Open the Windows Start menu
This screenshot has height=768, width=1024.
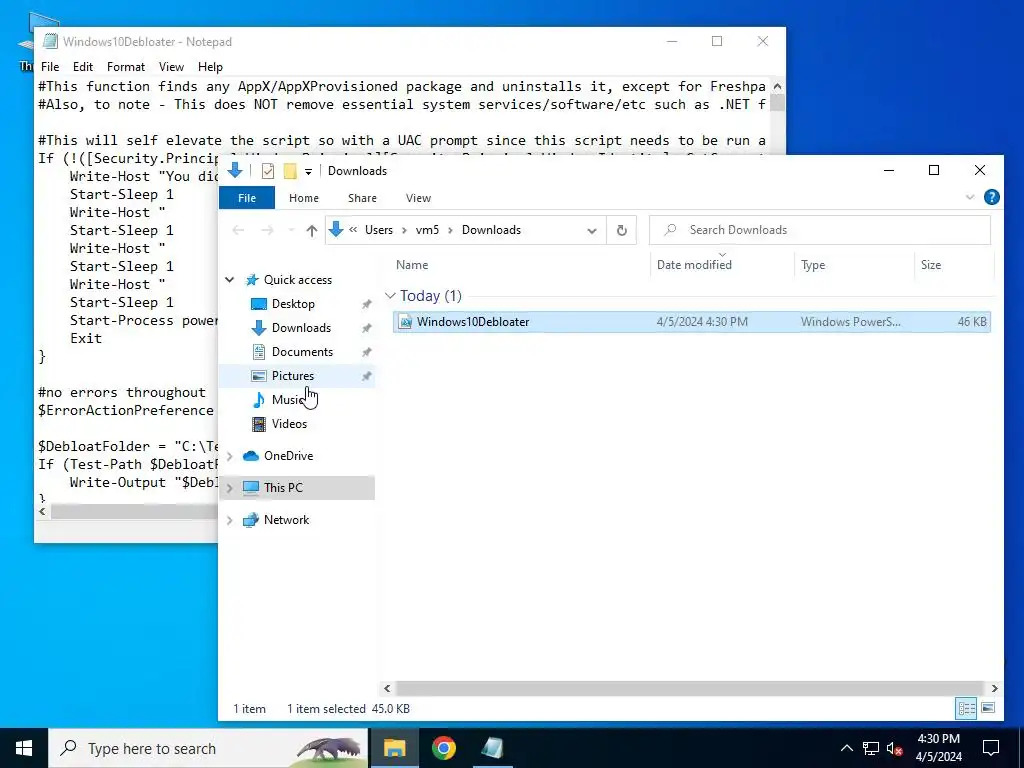(x=24, y=748)
